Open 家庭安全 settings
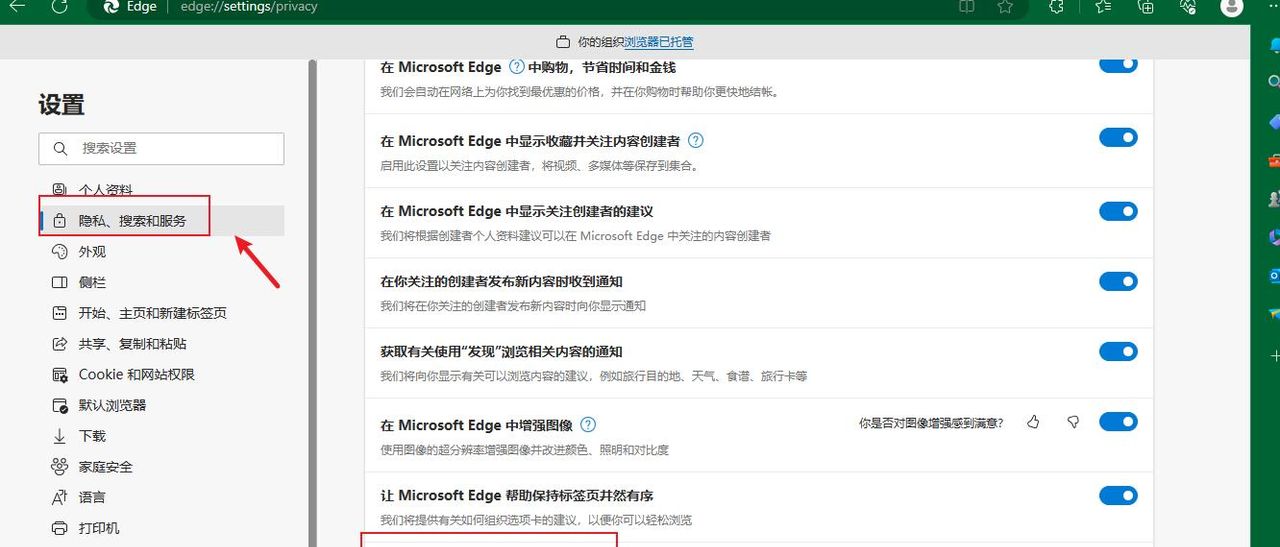 click(162, 467)
